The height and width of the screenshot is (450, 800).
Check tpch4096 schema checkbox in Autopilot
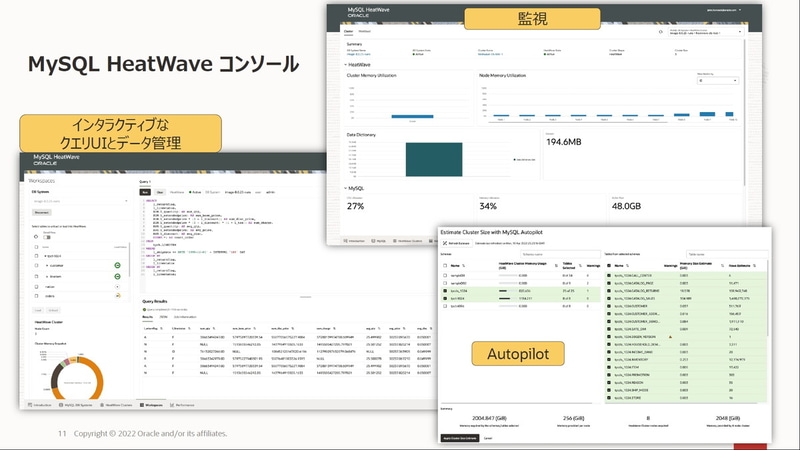(445, 306)
